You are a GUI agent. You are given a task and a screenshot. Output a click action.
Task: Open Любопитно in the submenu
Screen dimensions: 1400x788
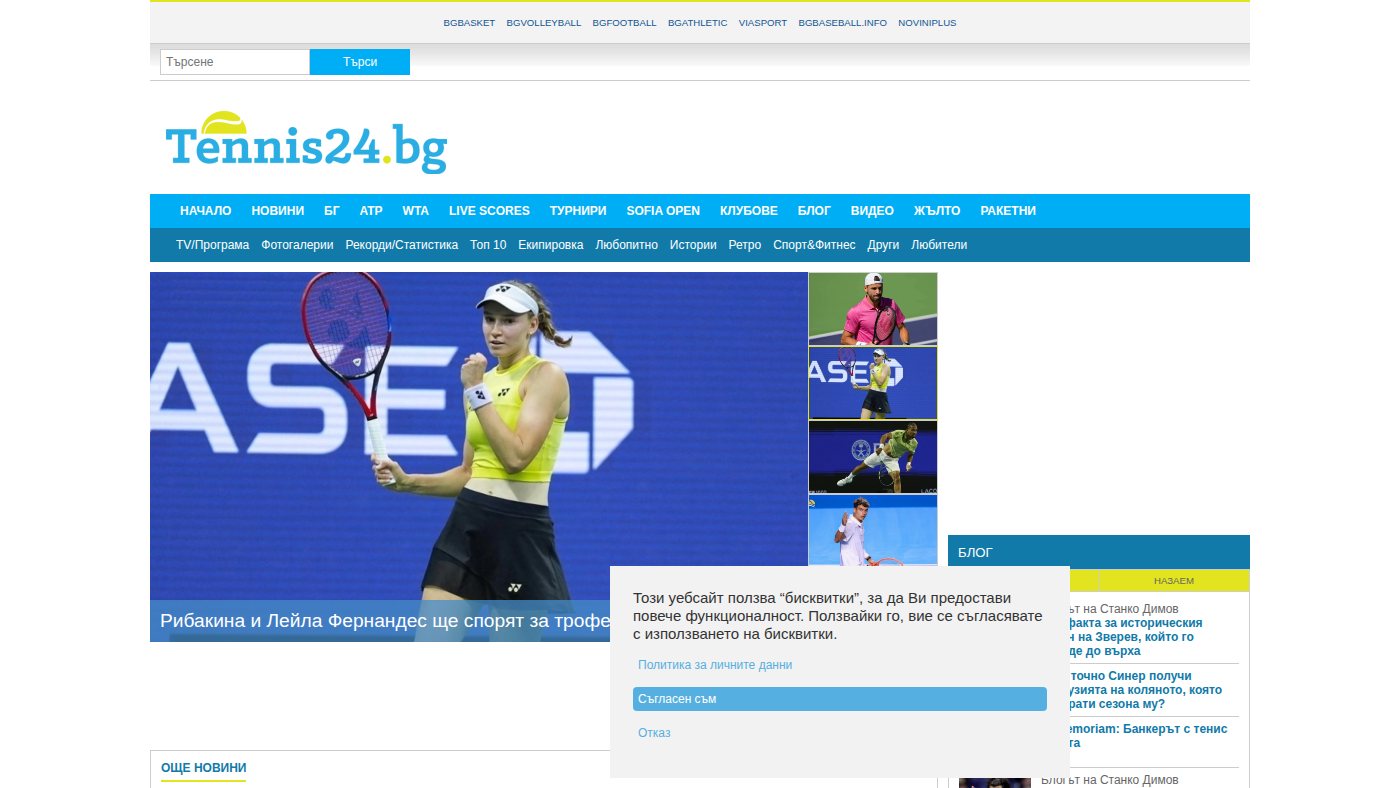[627, 245]
